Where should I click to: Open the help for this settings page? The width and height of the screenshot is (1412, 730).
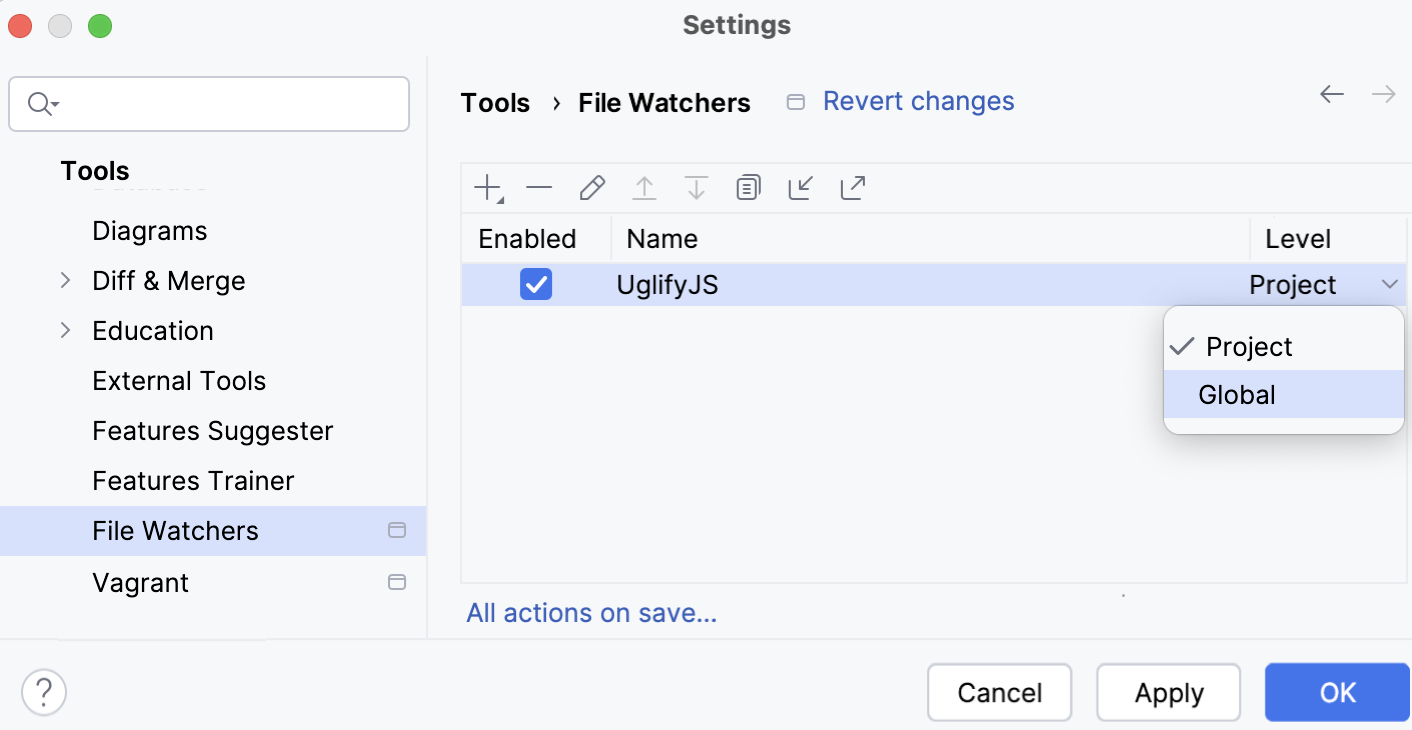pos(42,692)
